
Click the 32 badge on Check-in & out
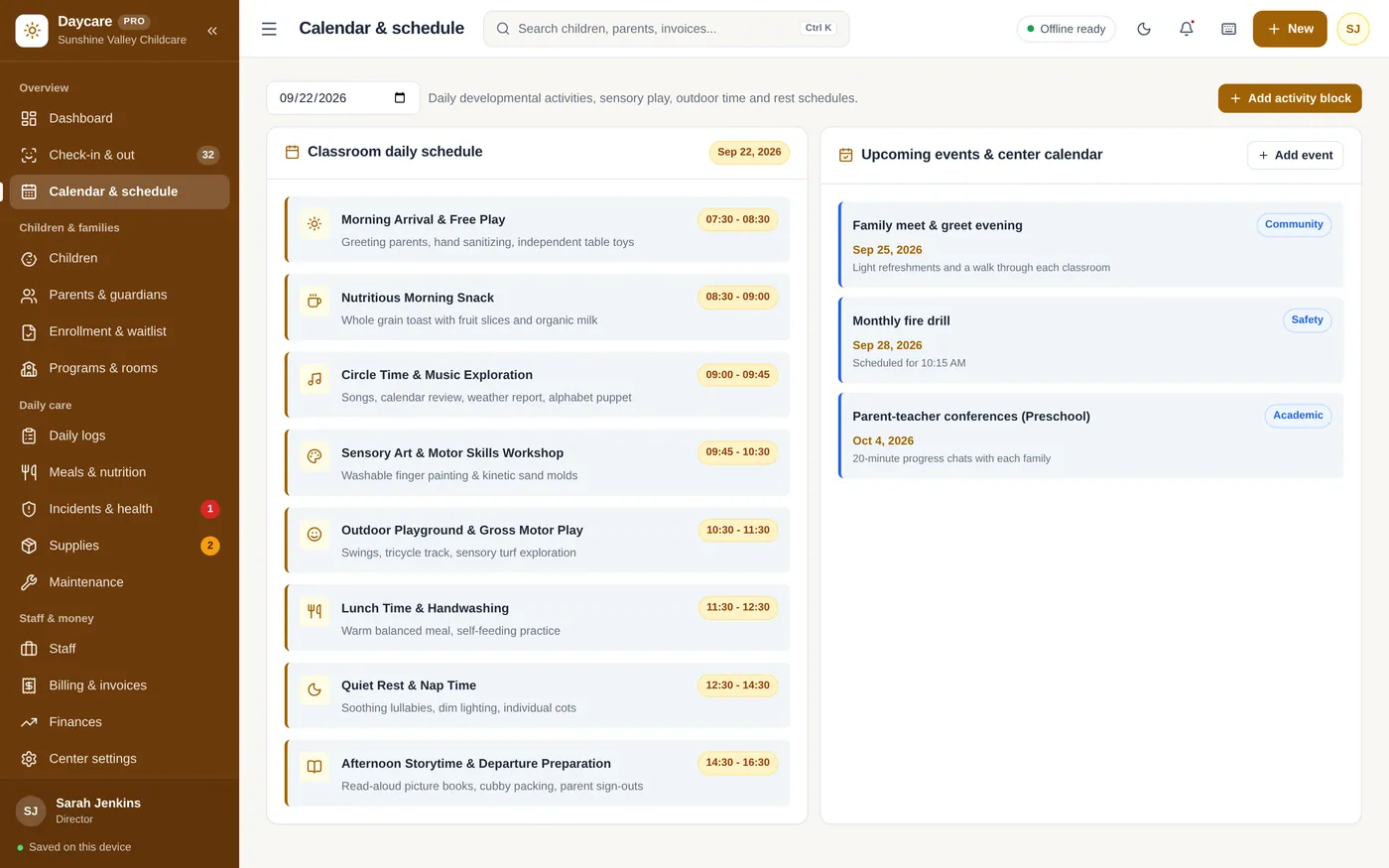tap(207, 155)
